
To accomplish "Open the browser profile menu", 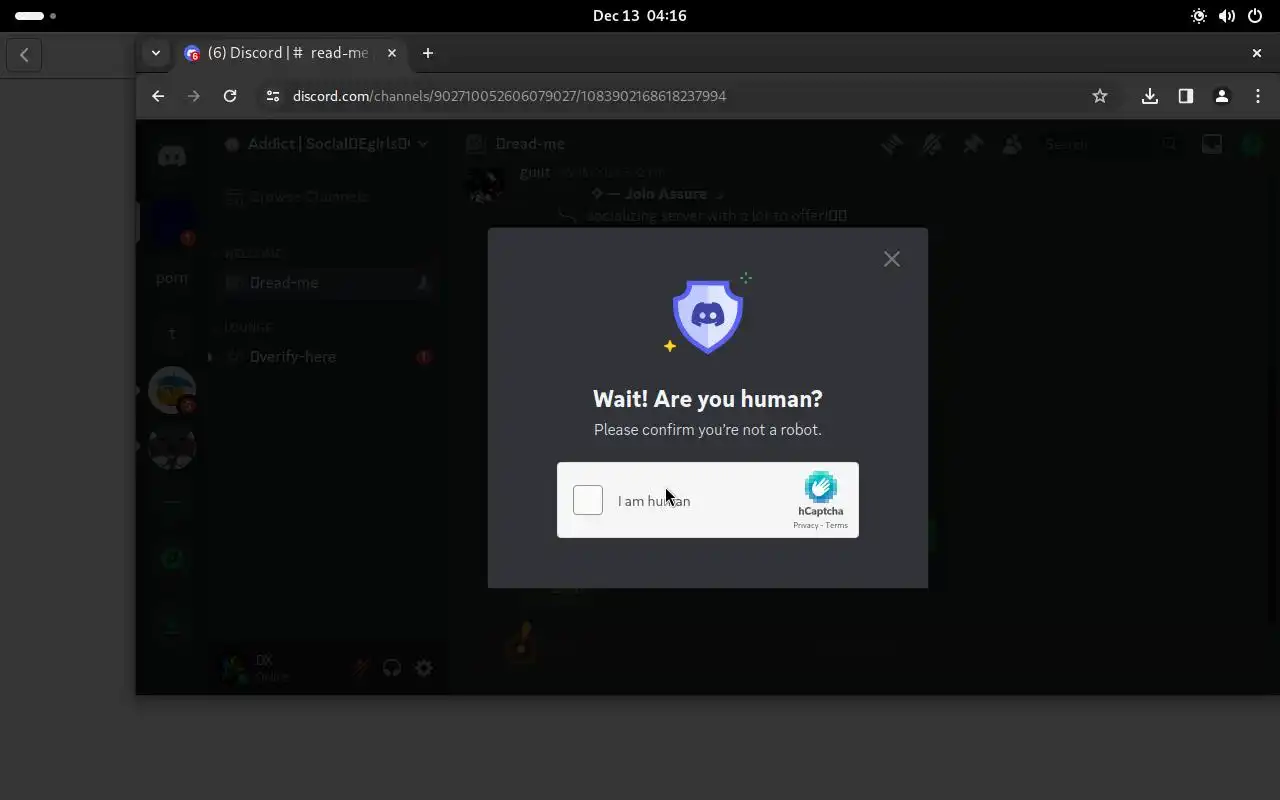I will tap(1222, 96).
